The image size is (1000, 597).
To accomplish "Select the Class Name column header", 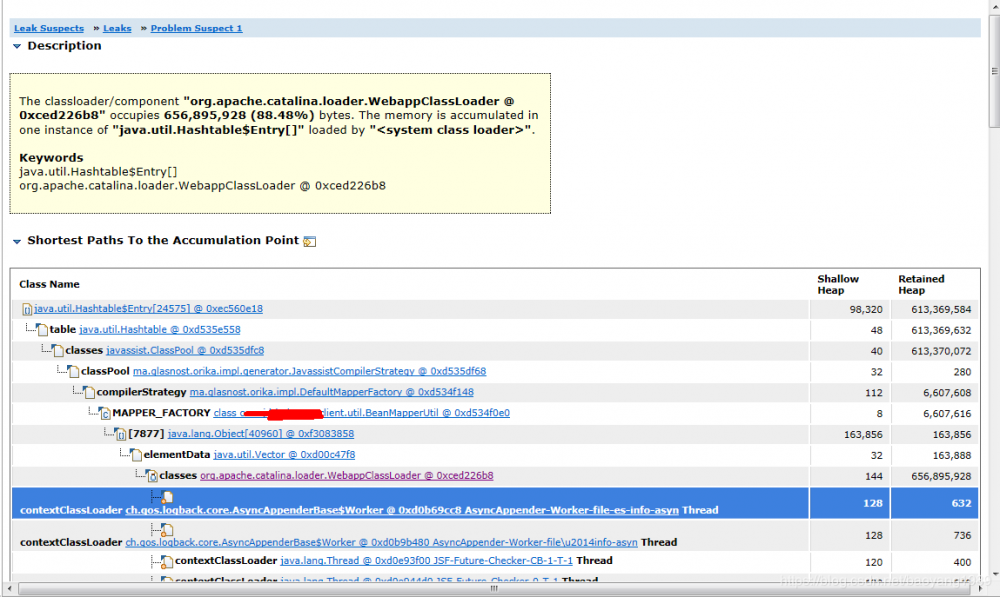I will tap(49, 284).
